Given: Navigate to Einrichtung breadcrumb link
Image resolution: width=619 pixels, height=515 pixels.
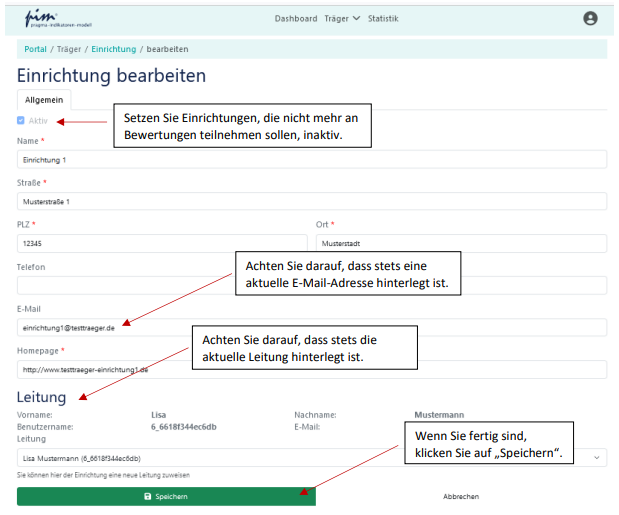Looking at the screenshot, I should pos(113,49).
